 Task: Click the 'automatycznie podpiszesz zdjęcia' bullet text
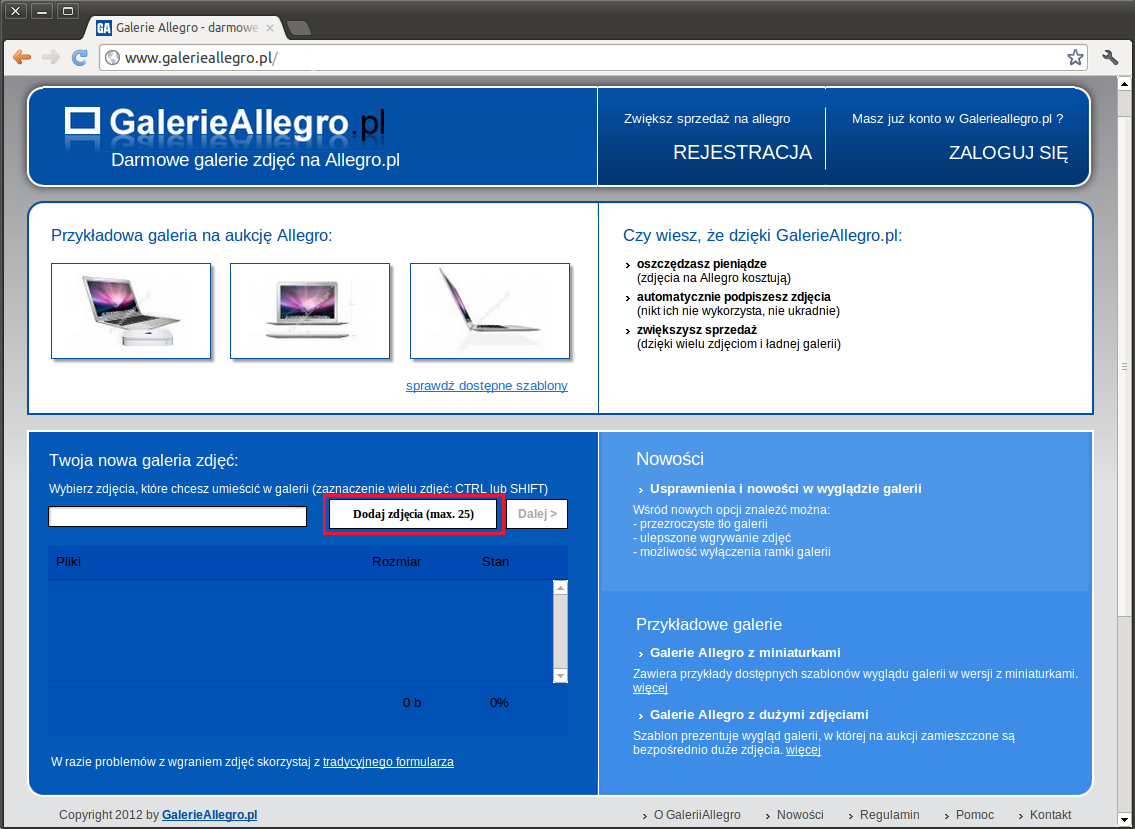point(734,298)
